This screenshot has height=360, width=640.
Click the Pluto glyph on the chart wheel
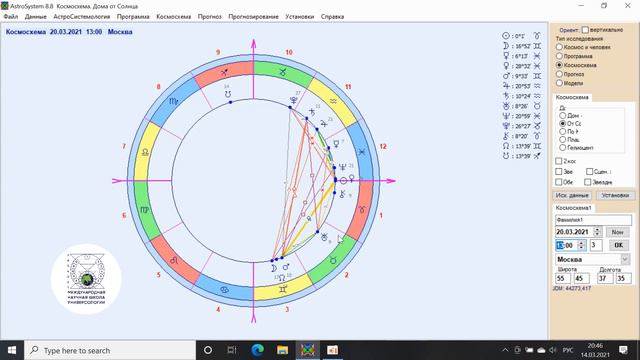(x=293, y=101)
